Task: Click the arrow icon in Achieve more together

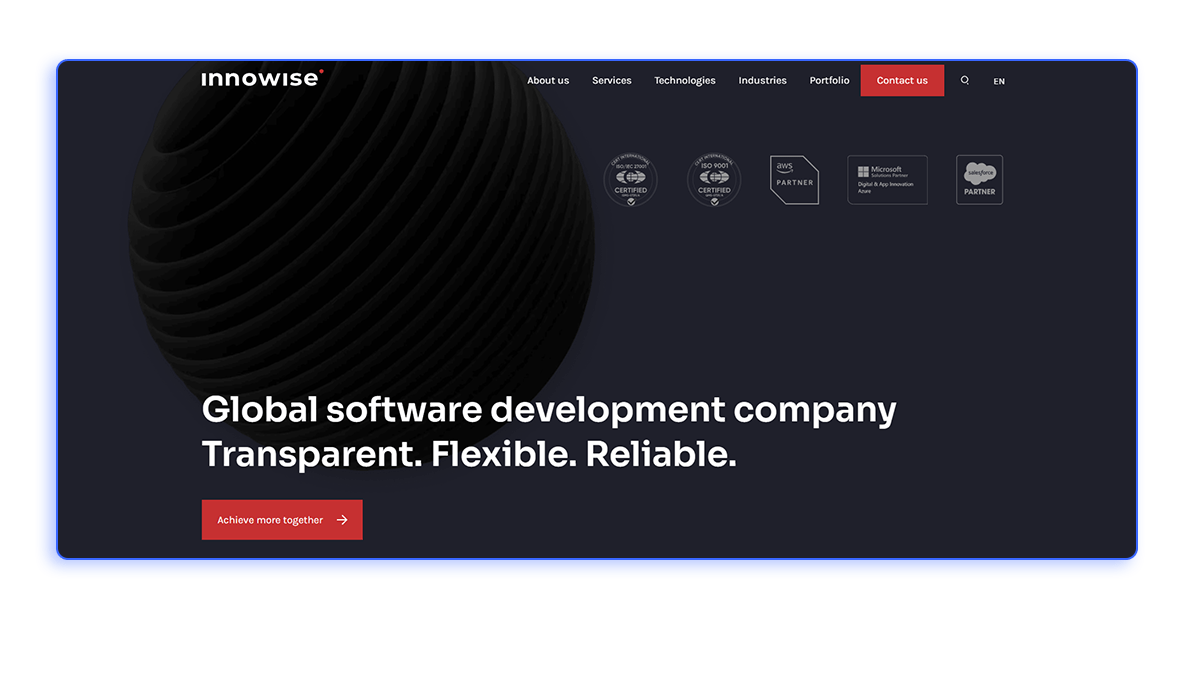Action: click(x=342, y=520)
